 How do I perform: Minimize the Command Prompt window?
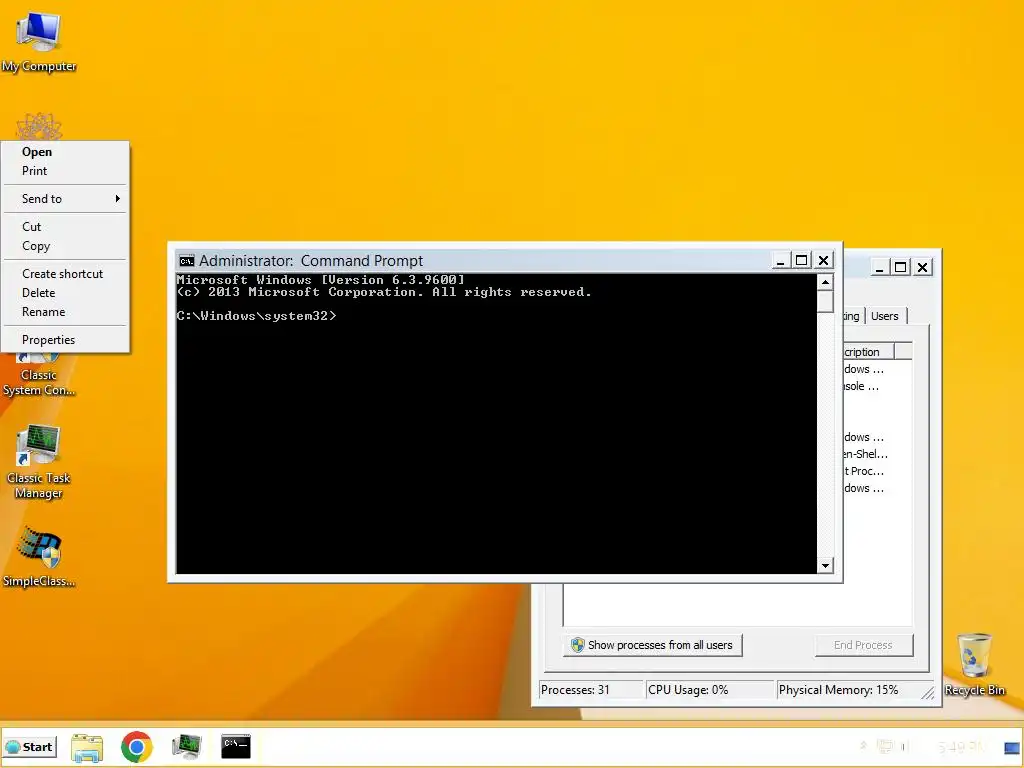point(780,261)
